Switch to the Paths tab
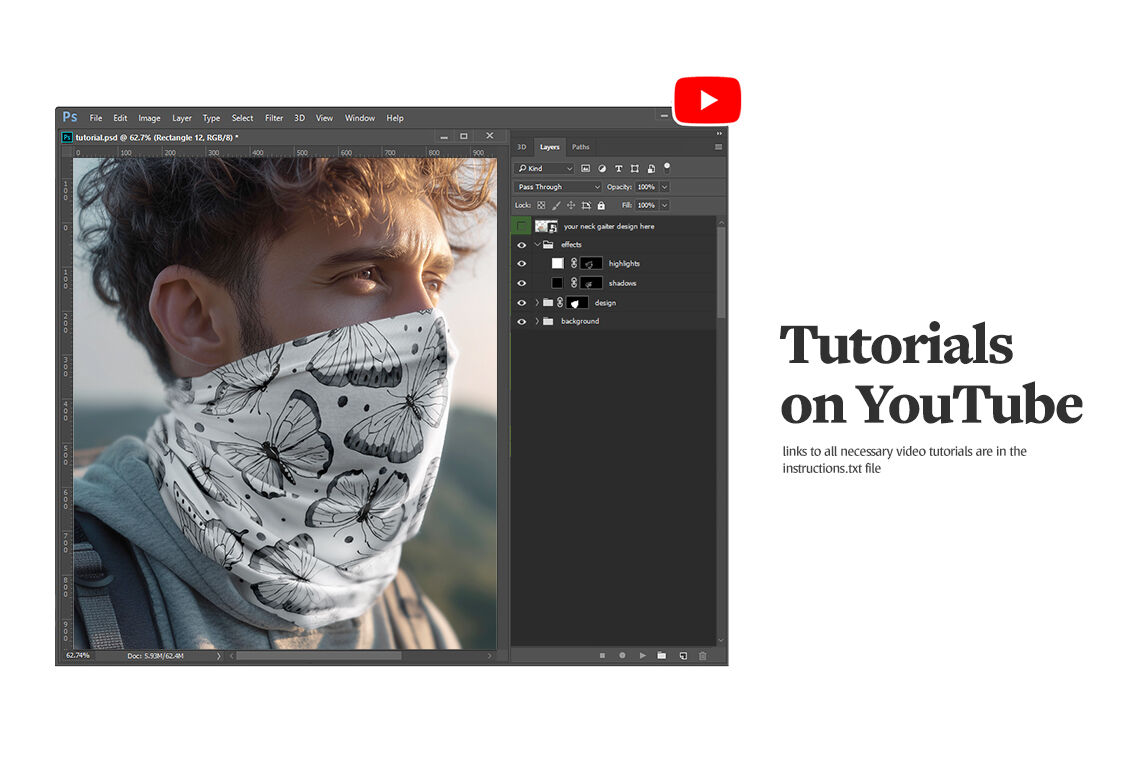The height and width of the screenshot is (758, 1138). click(x=581, y=147)
